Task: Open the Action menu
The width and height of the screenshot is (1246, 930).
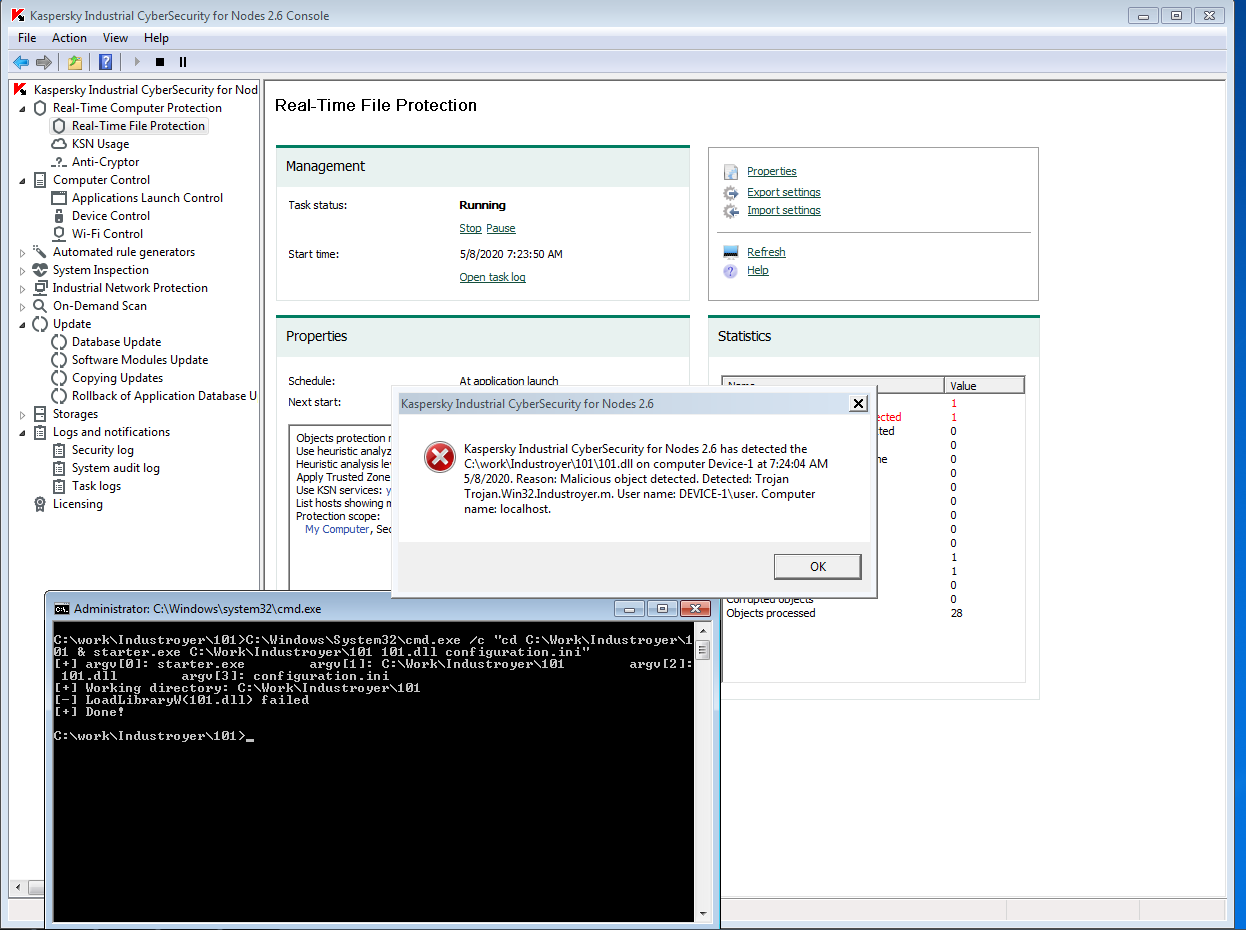Action: [x=69, y=38]
